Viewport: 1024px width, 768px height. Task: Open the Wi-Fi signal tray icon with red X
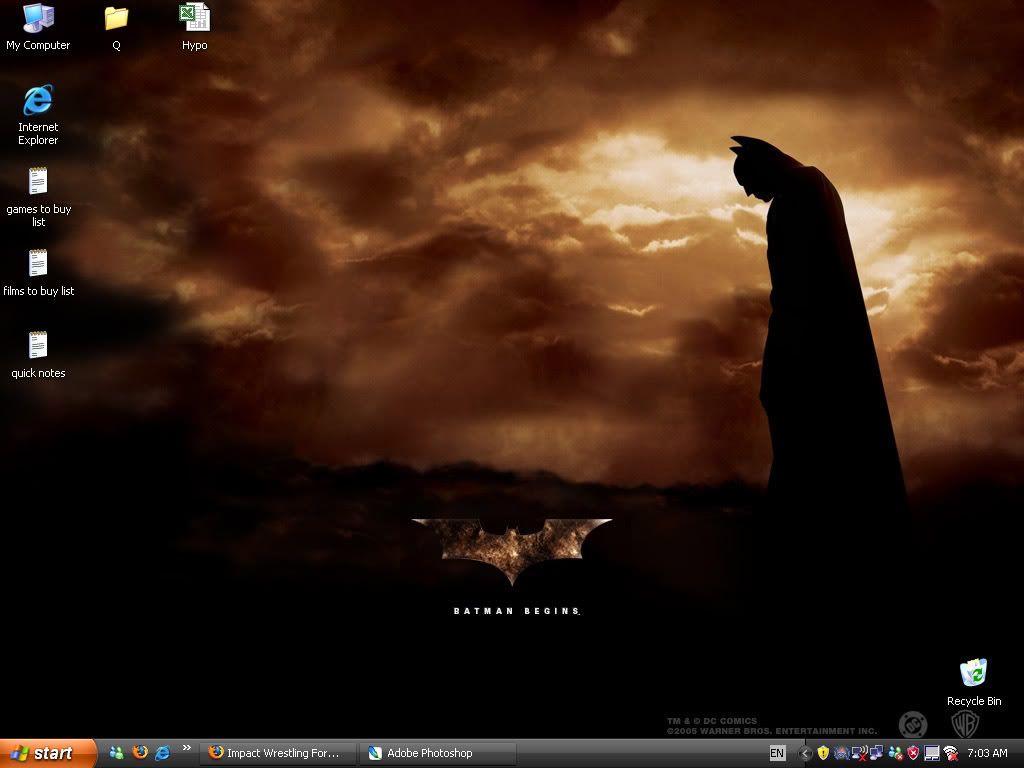(951, 754)
